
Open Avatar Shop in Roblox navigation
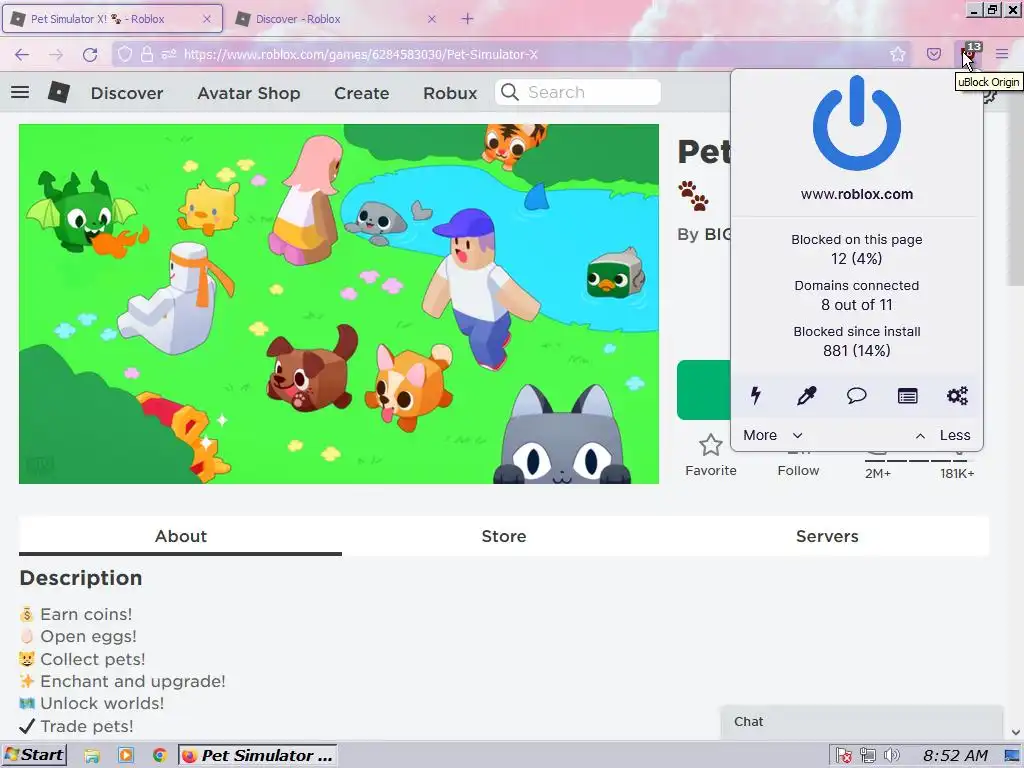[249, 93]
